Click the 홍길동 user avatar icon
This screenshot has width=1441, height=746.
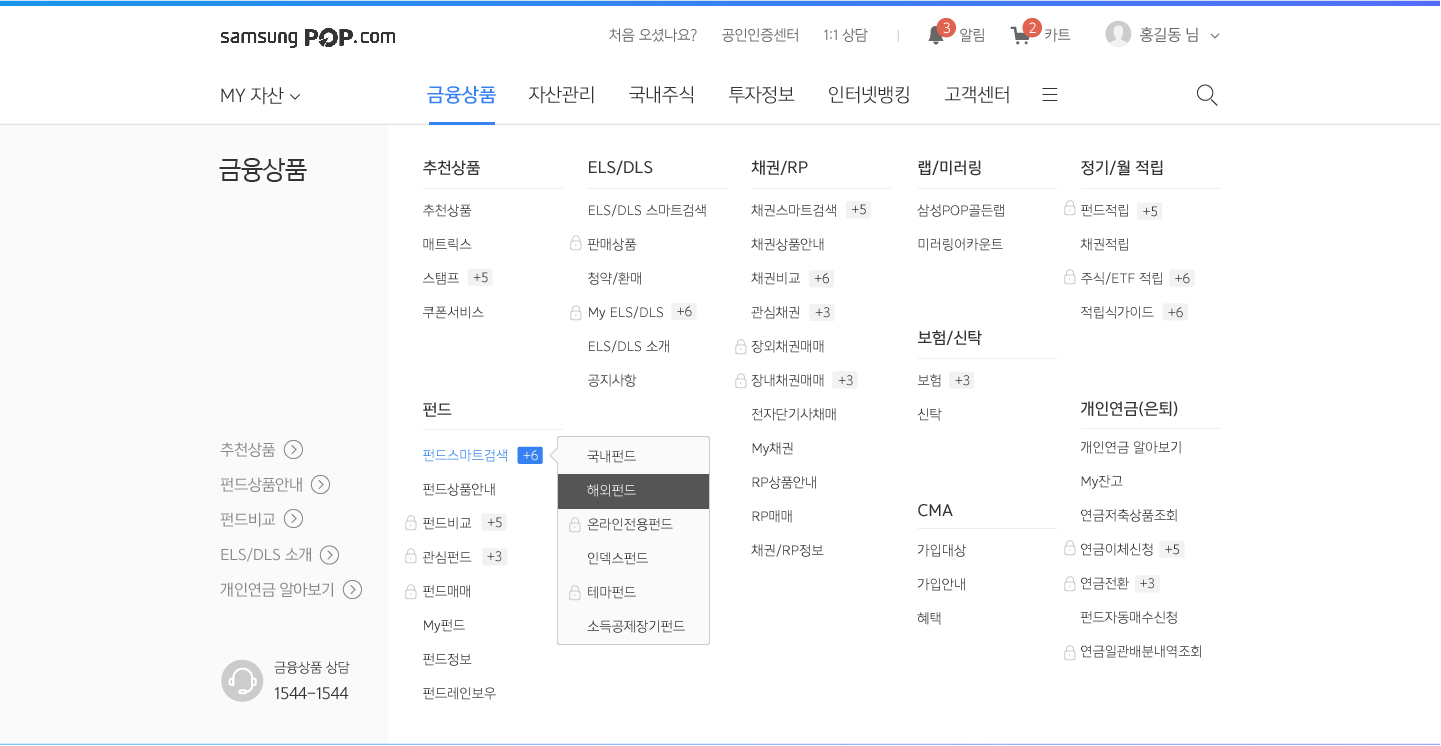click(x=1118, y=34)
